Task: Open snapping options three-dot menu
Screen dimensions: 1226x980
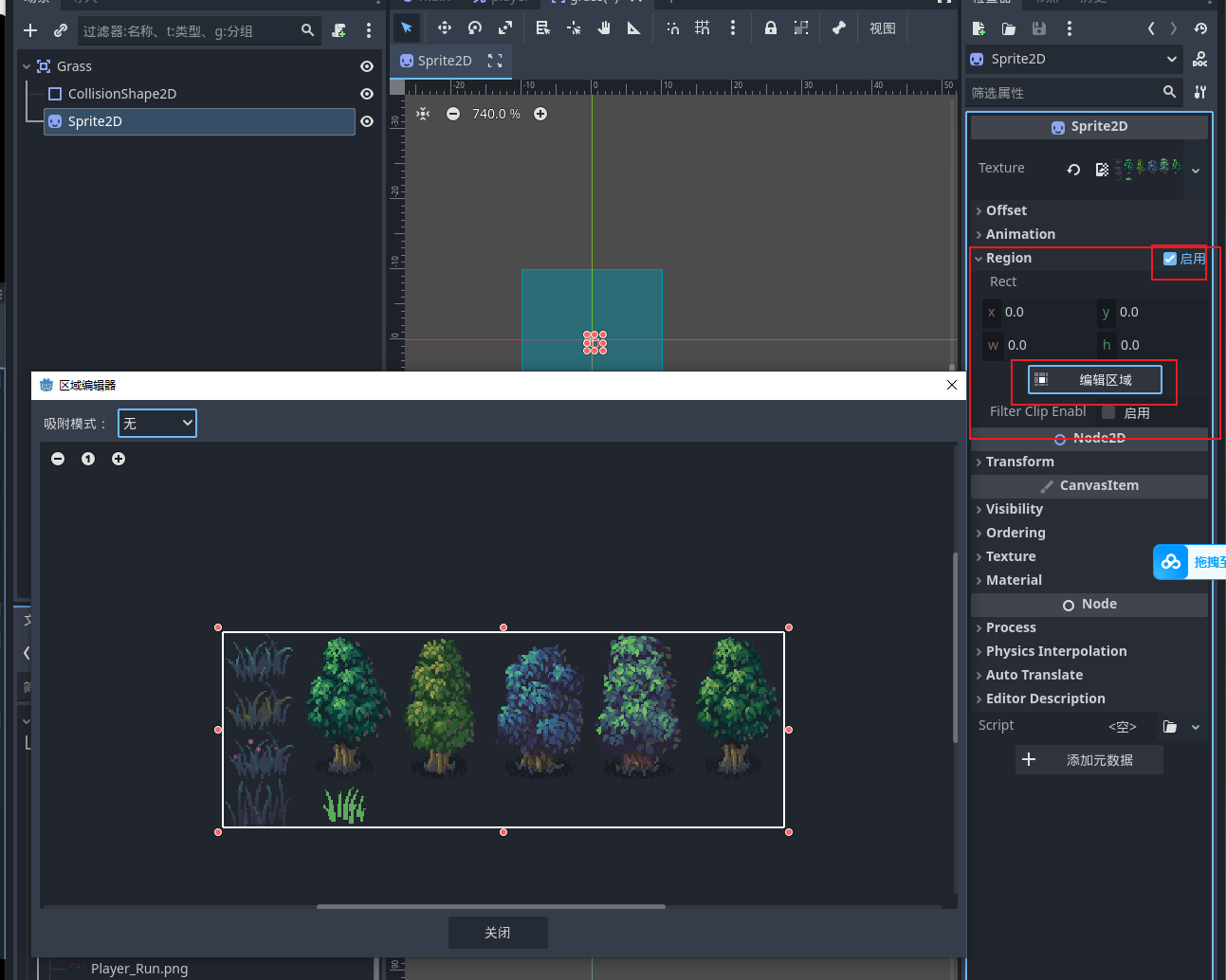Action: [733, 27]
